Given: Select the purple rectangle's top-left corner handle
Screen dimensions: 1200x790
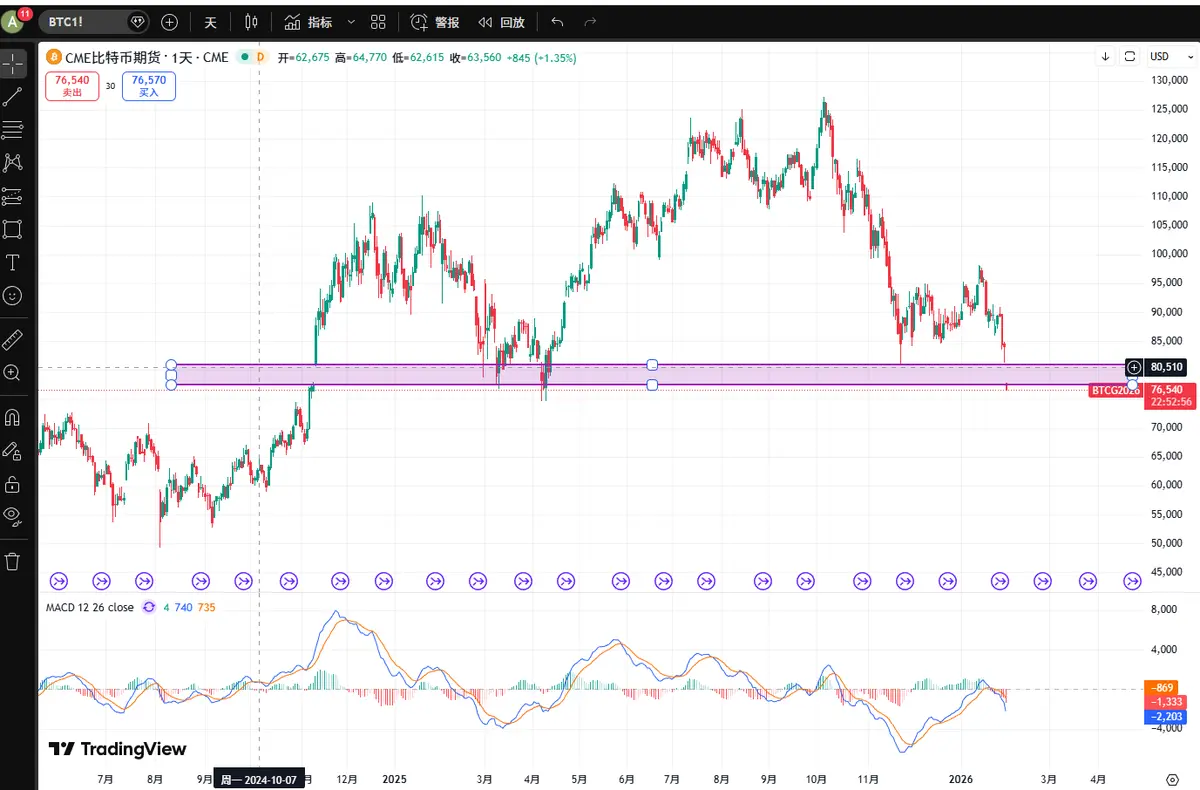Looking at the screenshot, I should coord(171,364).
